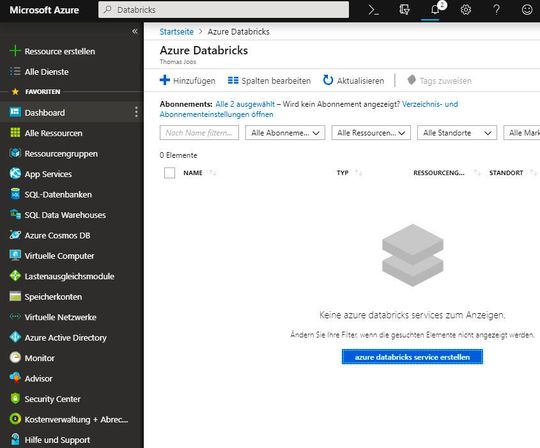
Task: Go to Ressourcengruppen in sidebar
Action: click(72, 153)
